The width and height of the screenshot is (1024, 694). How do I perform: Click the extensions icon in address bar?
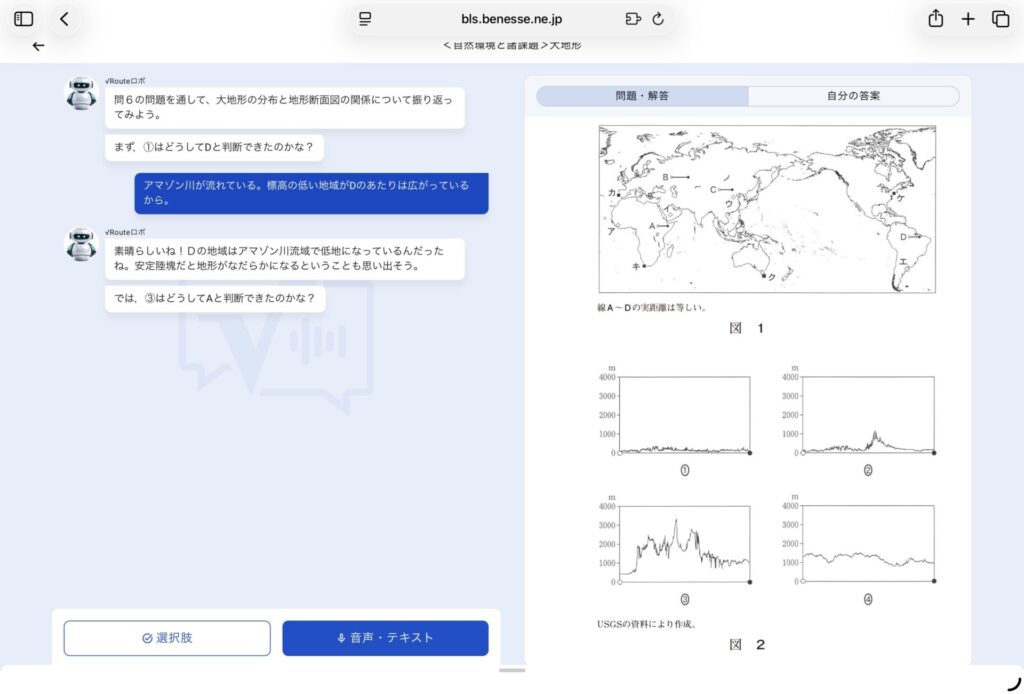[x=632, y=19]
